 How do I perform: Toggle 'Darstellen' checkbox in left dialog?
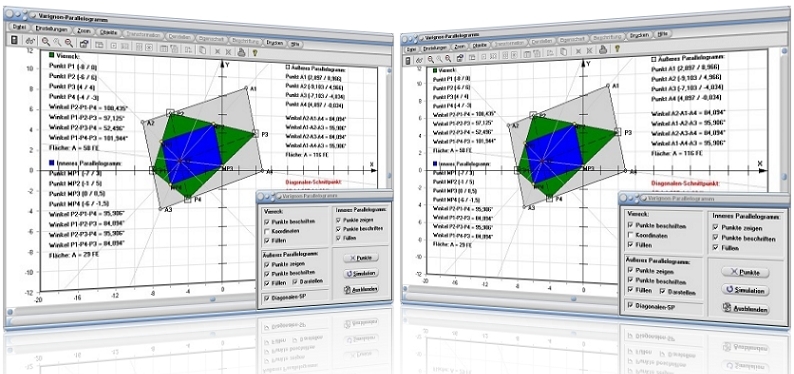coord(295,281)
